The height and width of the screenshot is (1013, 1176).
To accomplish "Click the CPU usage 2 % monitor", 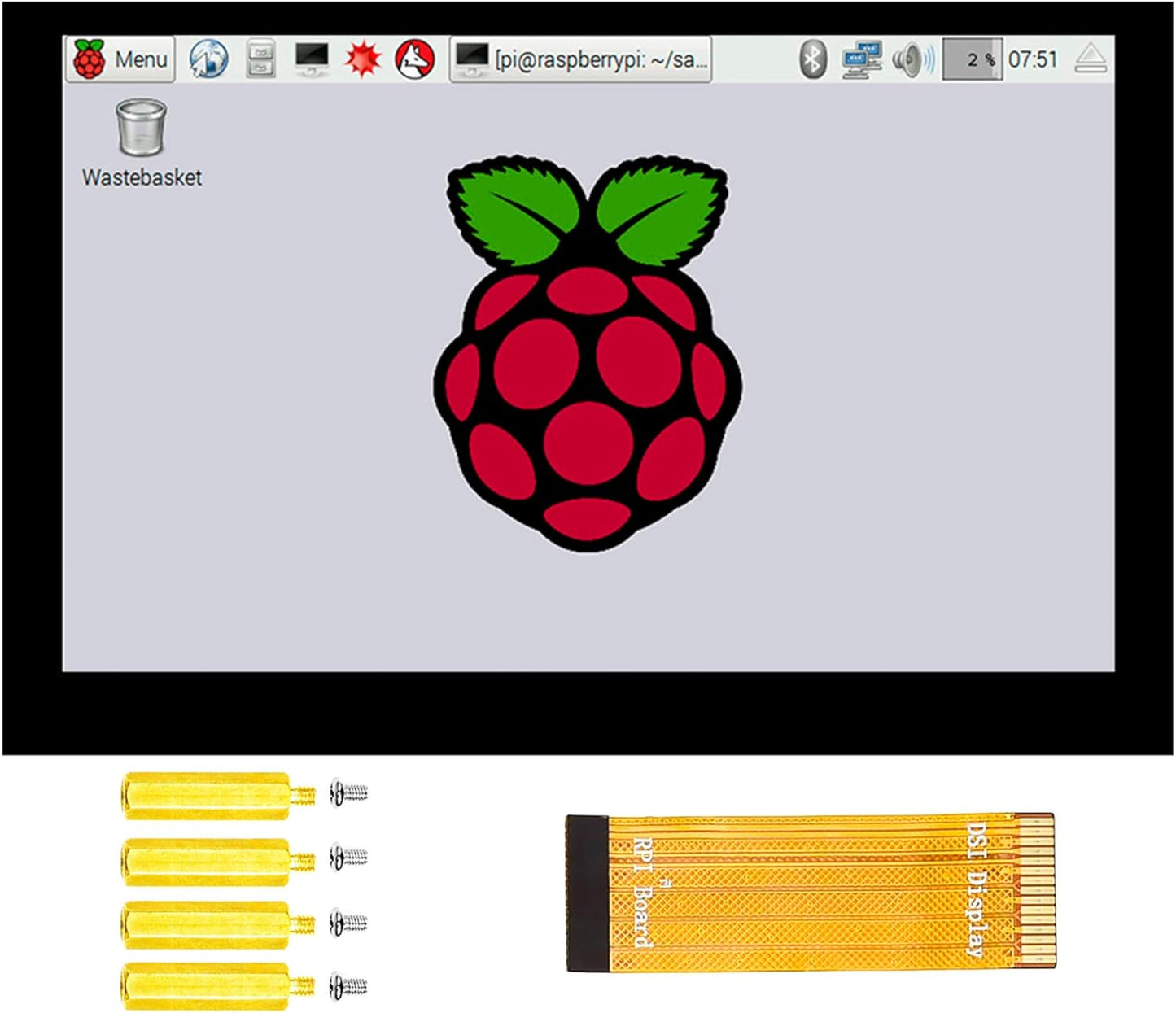I will coord(972,59).
